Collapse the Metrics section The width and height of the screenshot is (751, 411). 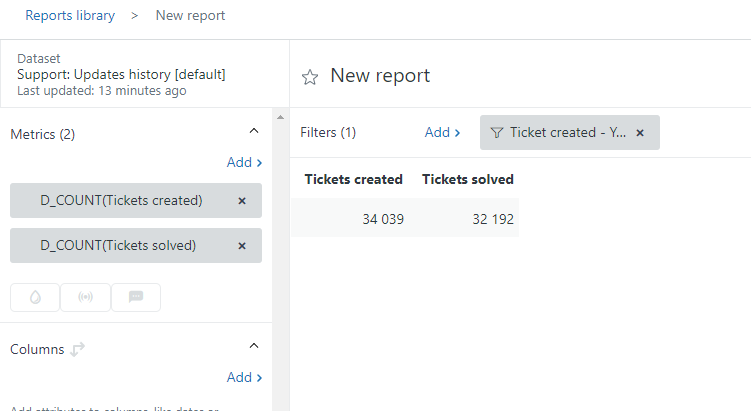click(253, 131)
